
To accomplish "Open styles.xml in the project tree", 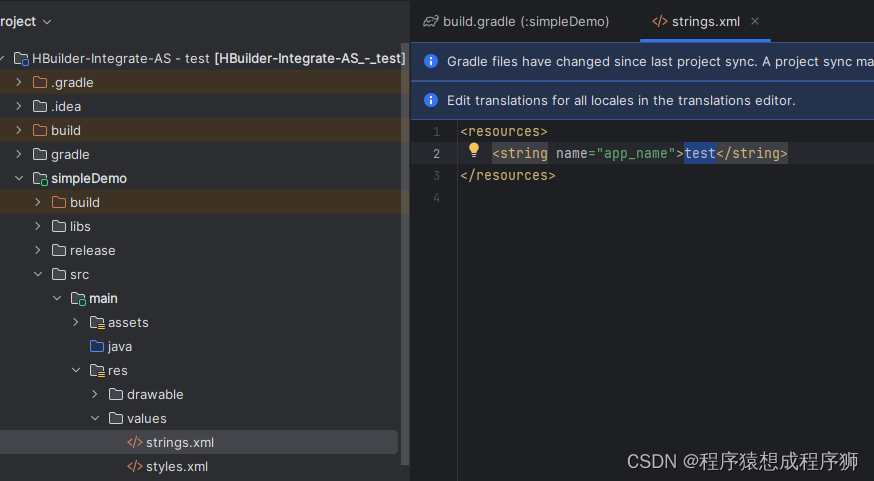I will [x=176, y=466].
